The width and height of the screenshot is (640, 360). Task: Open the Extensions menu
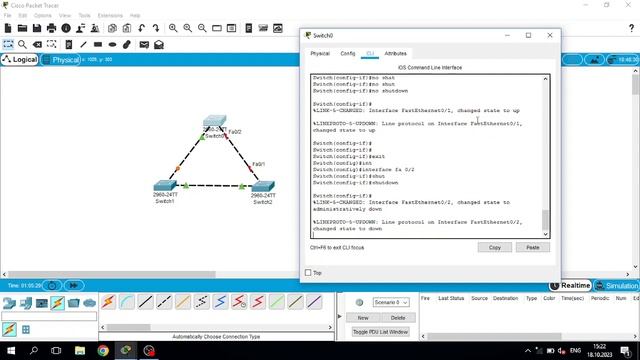(x=110, y=16)
